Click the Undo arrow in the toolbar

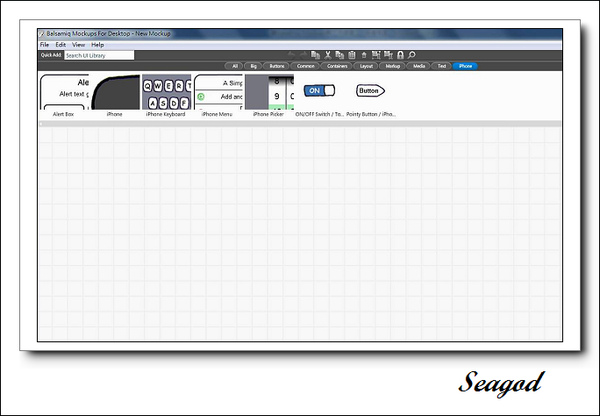pos(291,55)
